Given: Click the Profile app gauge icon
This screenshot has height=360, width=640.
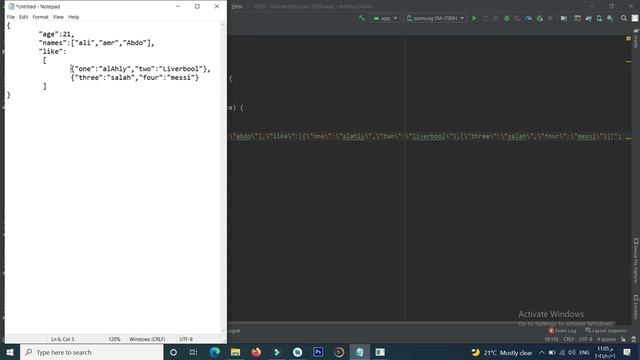Looking at the screenshot, I should click(x=529, y=18).
